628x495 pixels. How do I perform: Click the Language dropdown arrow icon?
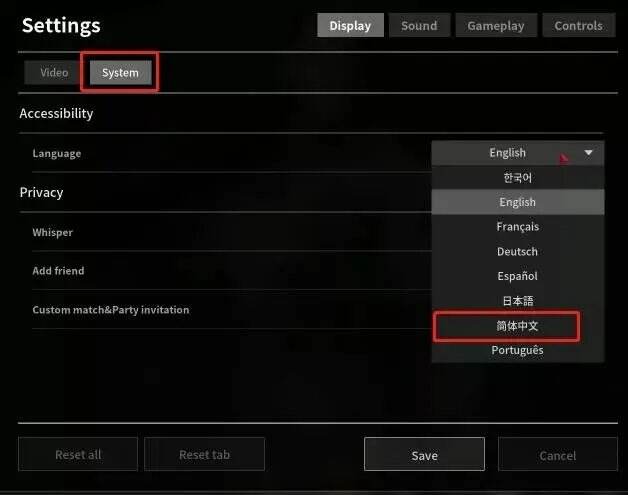point(588,153)
